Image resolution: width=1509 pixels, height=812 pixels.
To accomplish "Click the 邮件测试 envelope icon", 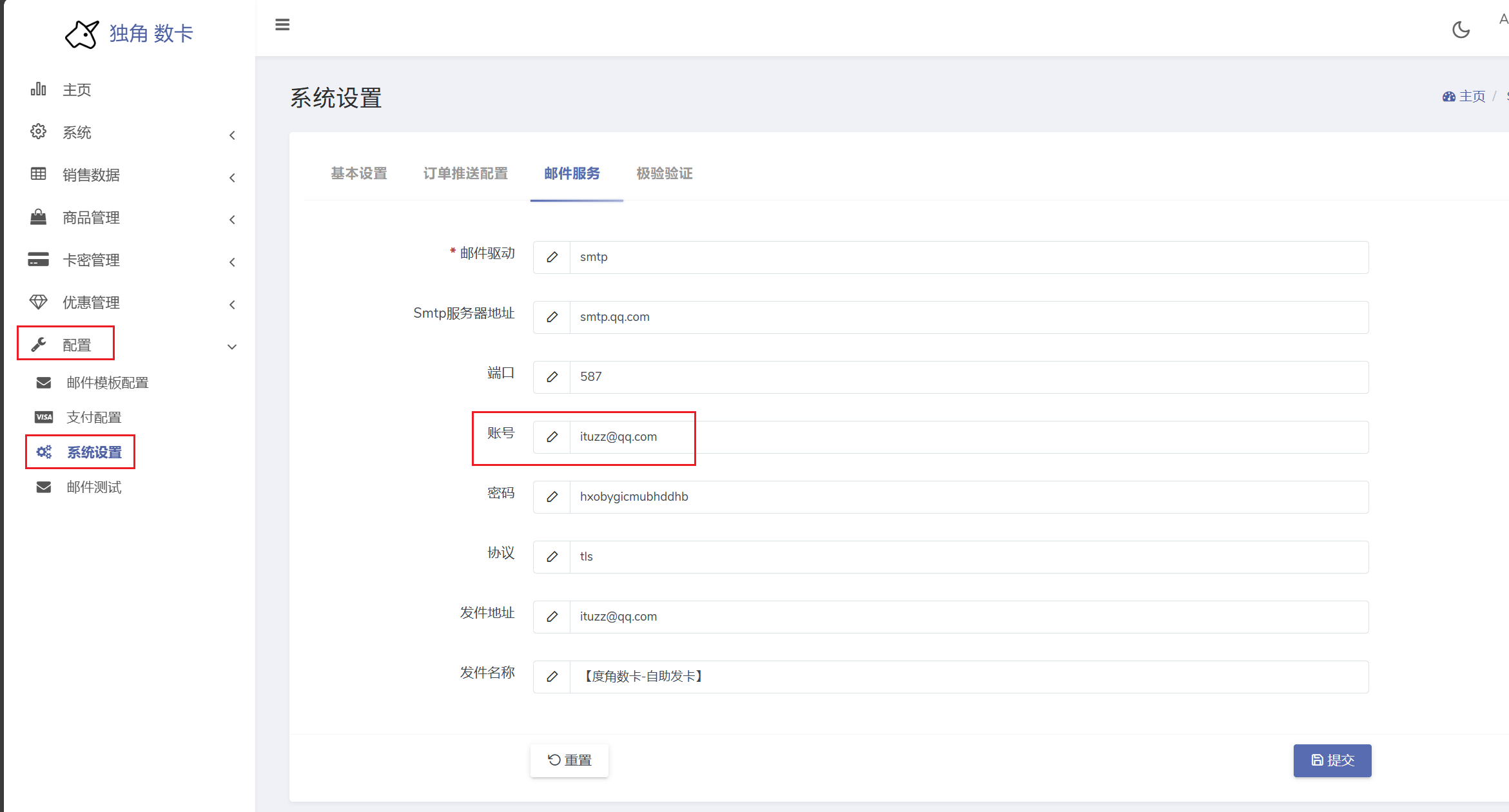I will 44,487.
